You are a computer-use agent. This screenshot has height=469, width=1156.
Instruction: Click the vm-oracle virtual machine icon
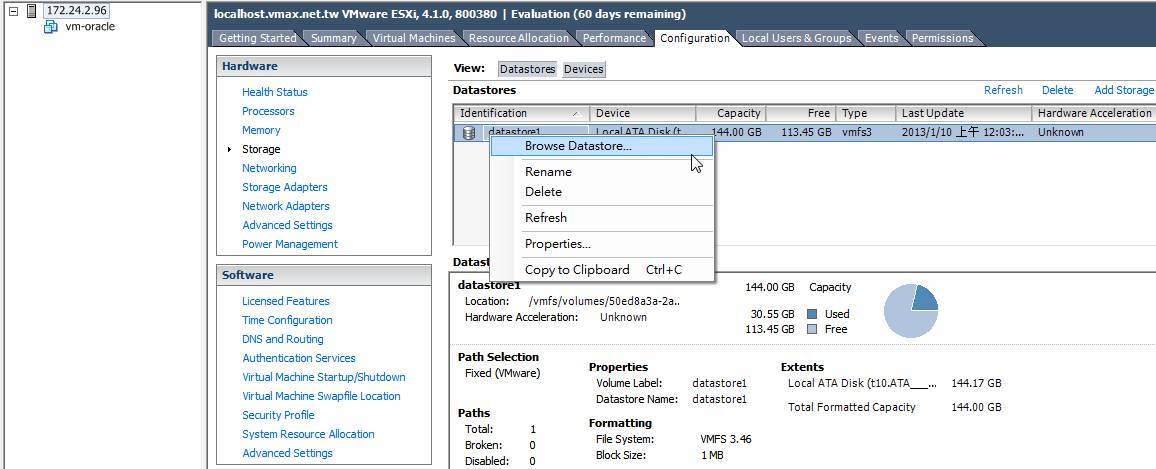(x=50, y=27)
